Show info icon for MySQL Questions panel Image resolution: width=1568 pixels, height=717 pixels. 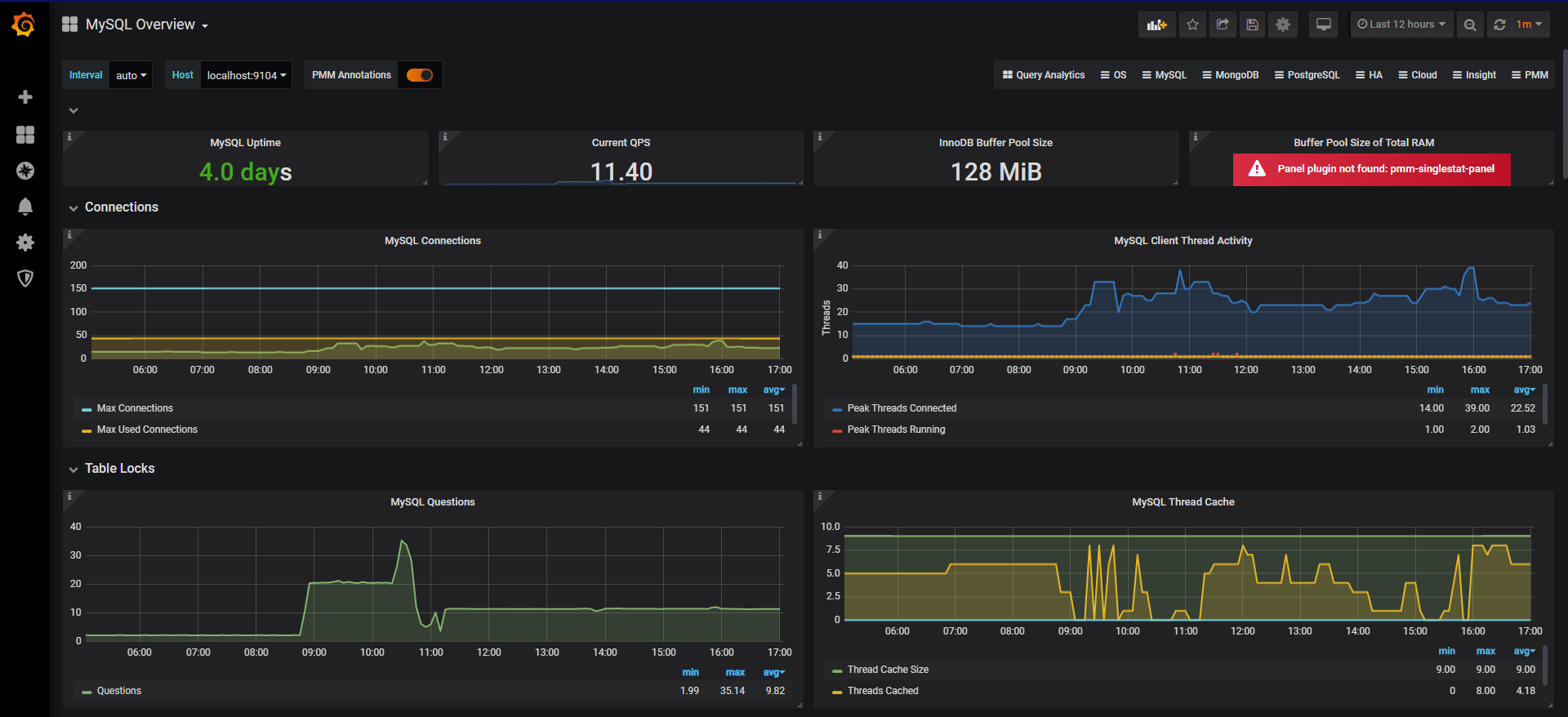pos(69,497)
